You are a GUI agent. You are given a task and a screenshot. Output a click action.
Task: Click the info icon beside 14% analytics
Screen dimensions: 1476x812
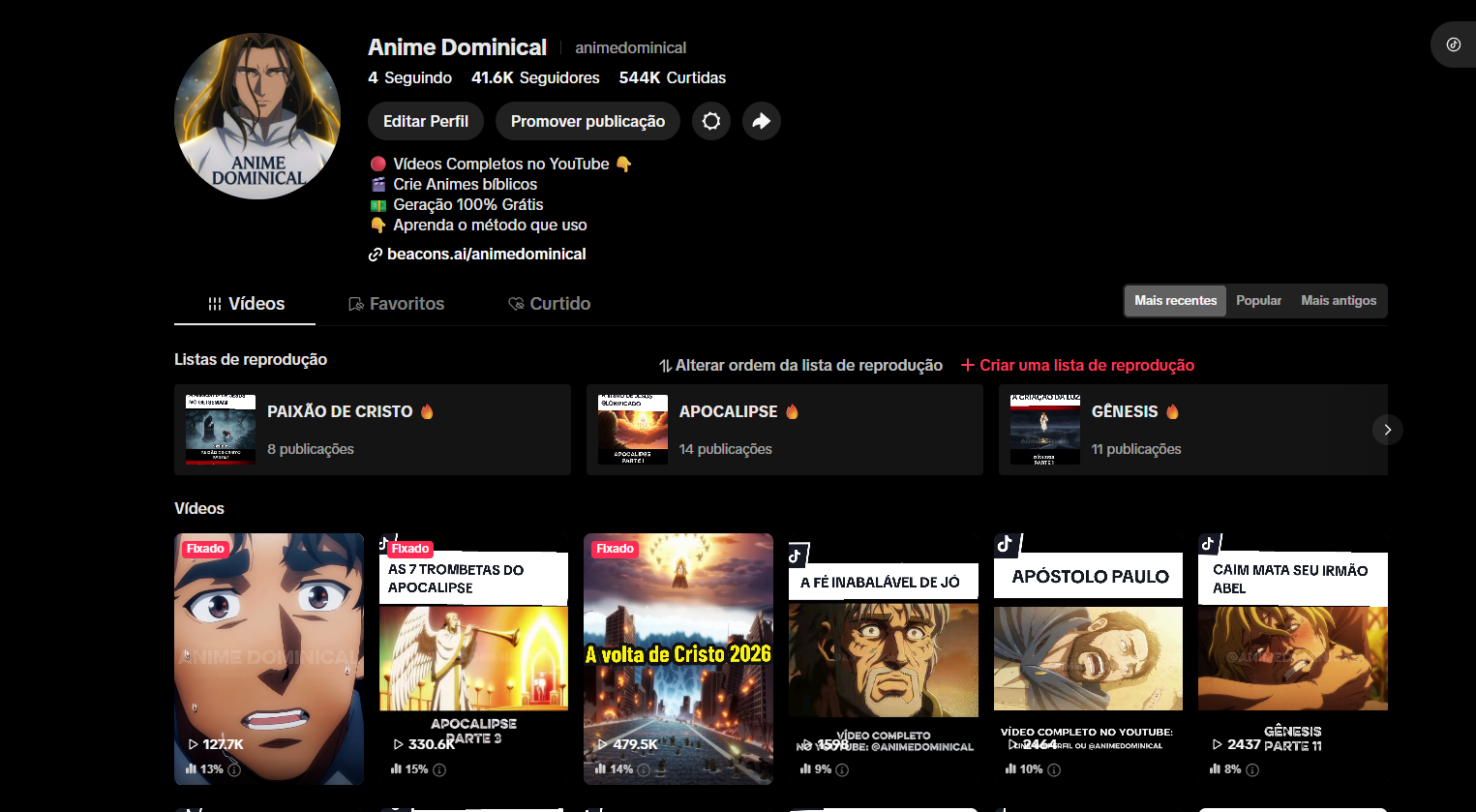(x=644, y=770)
